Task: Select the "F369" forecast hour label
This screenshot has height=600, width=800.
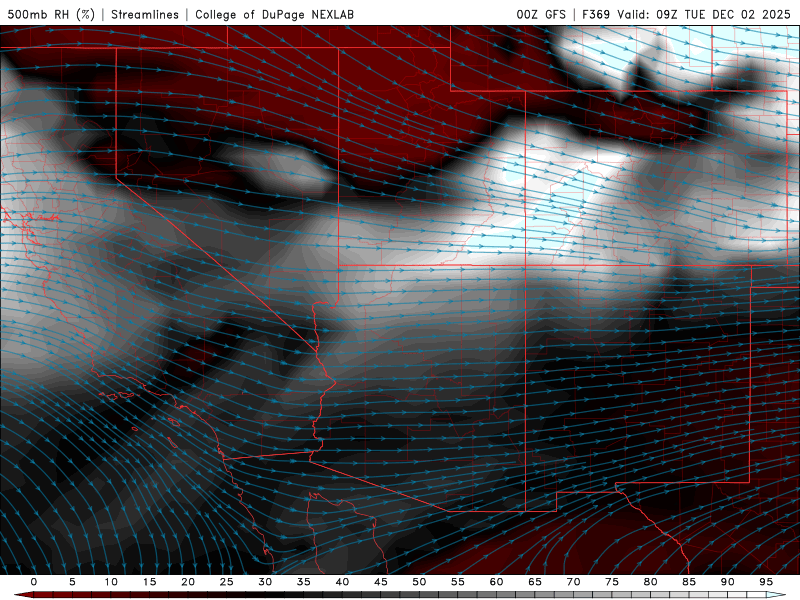Action: click(596, 14)
